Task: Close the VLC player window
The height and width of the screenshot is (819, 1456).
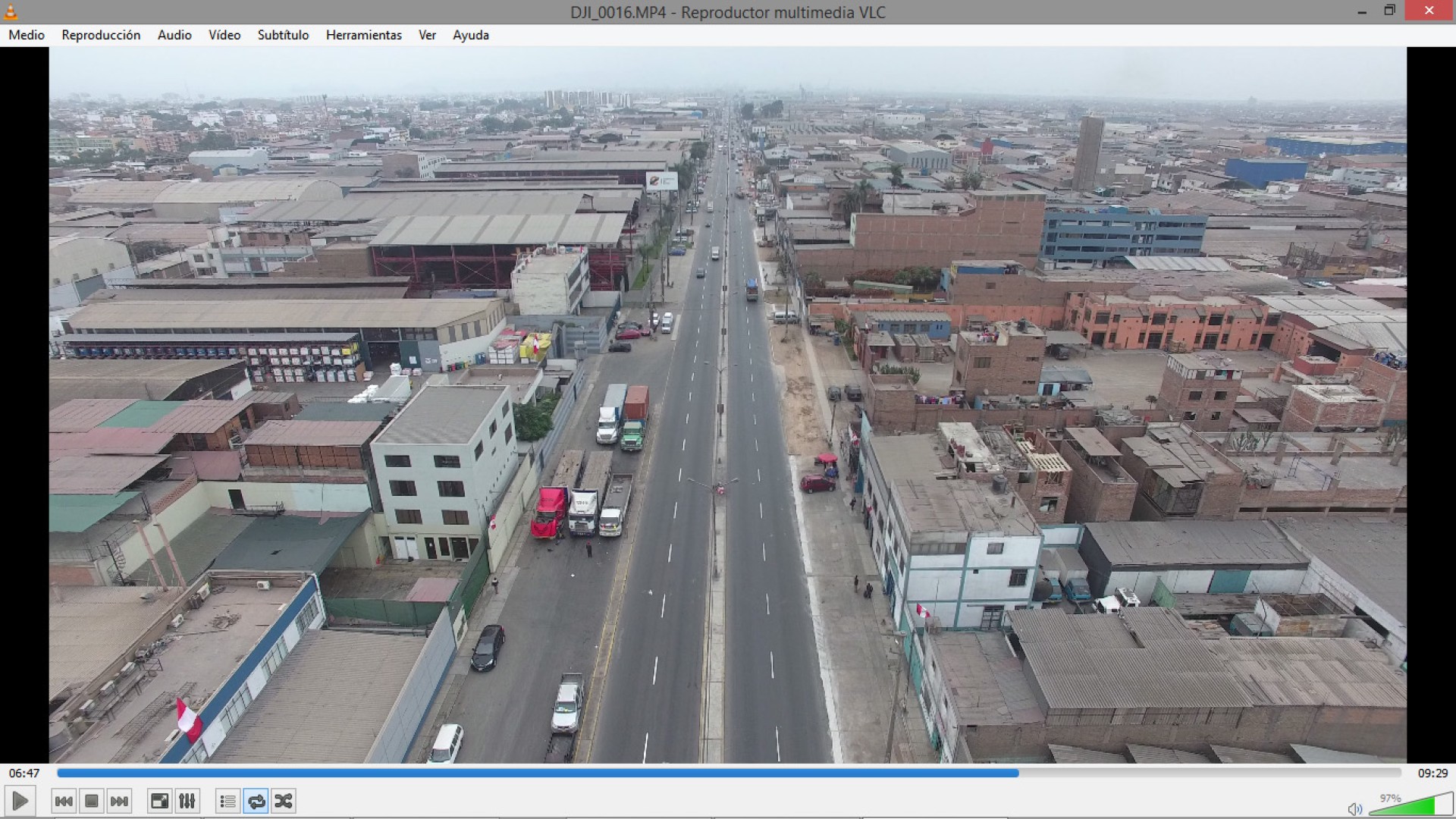Action: point(1429,11)
